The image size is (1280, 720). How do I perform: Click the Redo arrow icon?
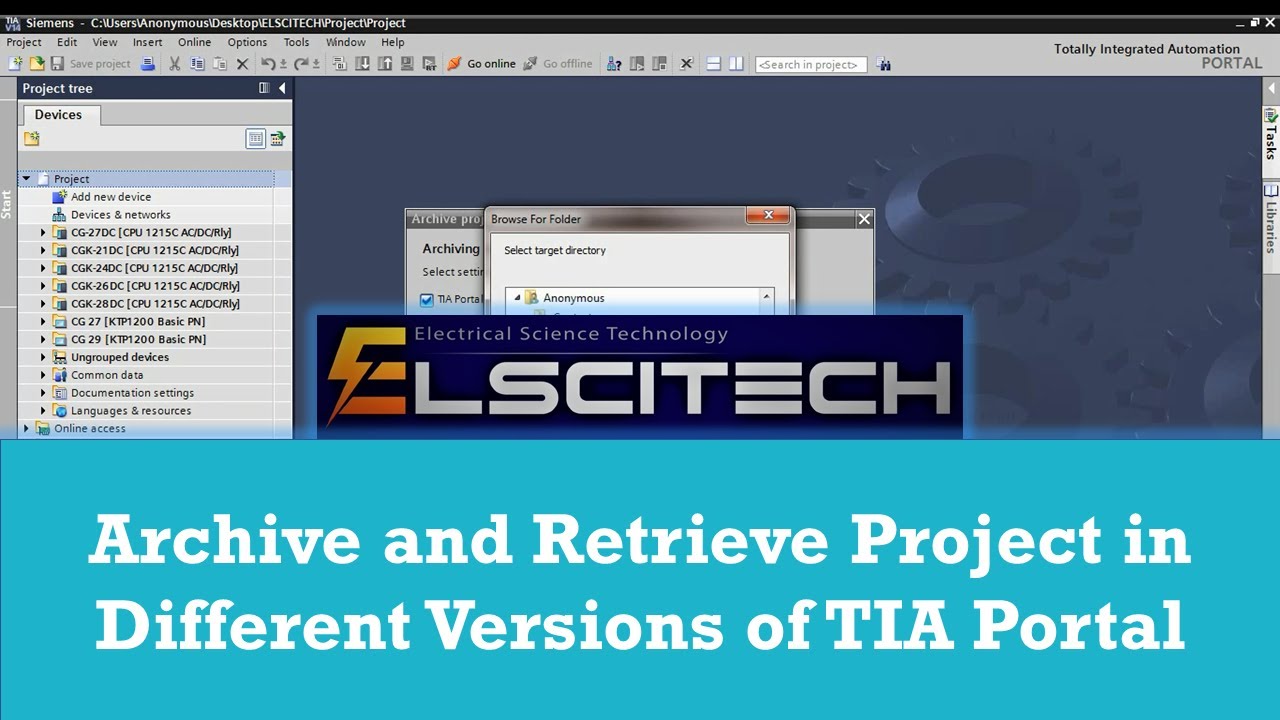(x=301, y=64)
